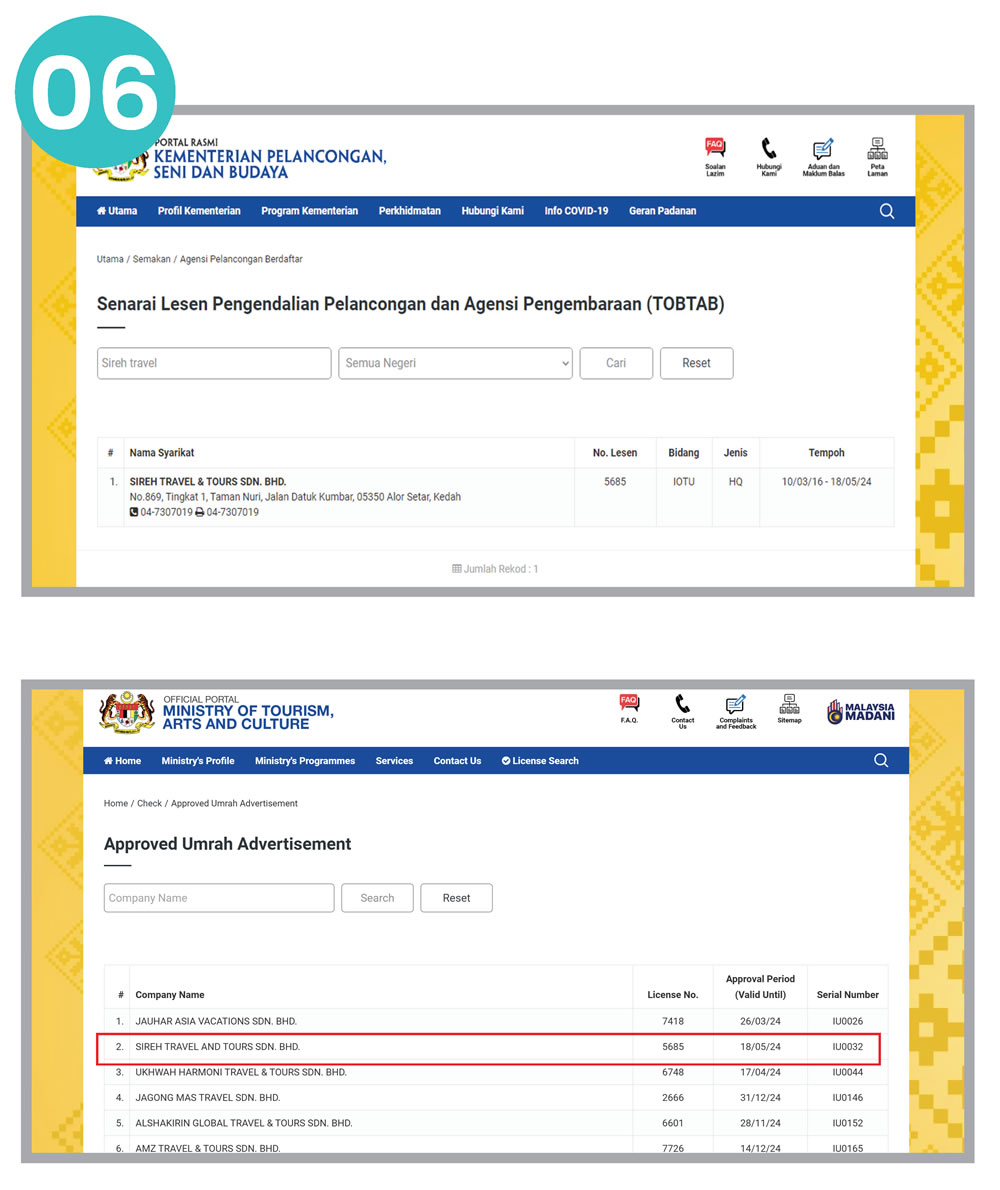Click the Search button for company name
This screenshot has width=1000, height=1190.
377,898
